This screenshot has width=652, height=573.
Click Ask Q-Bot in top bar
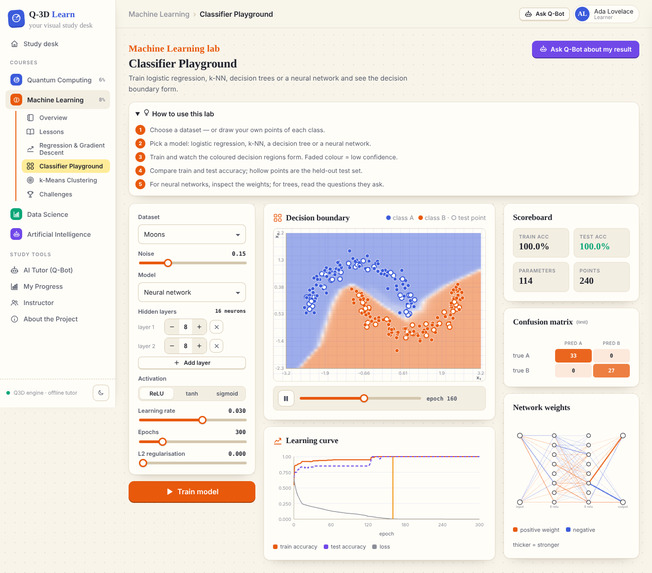(544, 14)
